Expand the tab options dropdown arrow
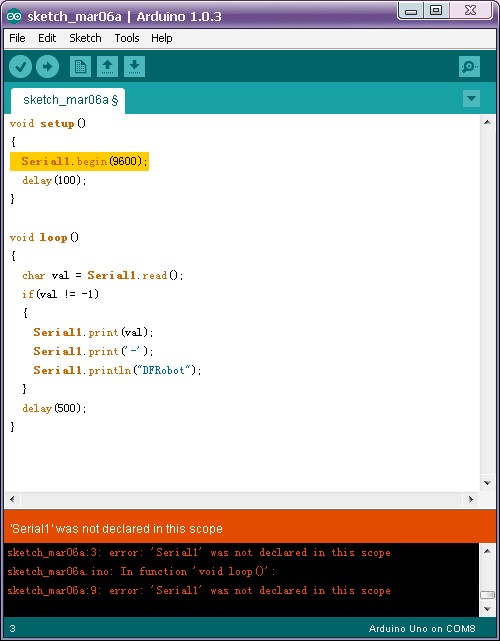500x641 pixels. click(471, 99)
